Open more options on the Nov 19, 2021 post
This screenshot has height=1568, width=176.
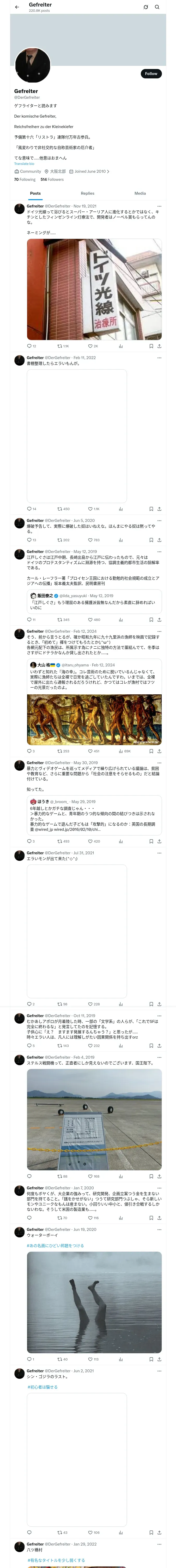(159, 206)
